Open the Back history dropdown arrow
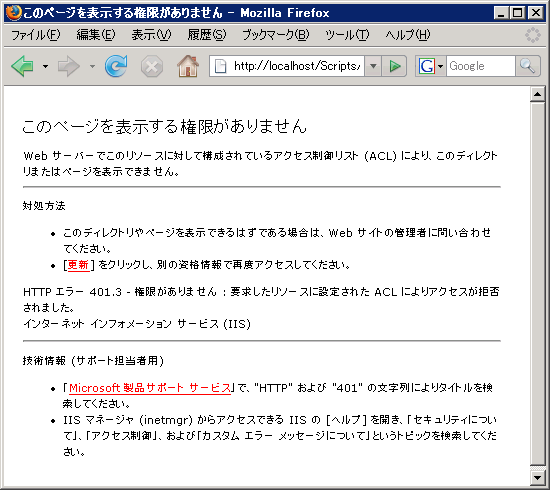Image resolution: width=550 pixels, height=490 pixels. (45, 66)
